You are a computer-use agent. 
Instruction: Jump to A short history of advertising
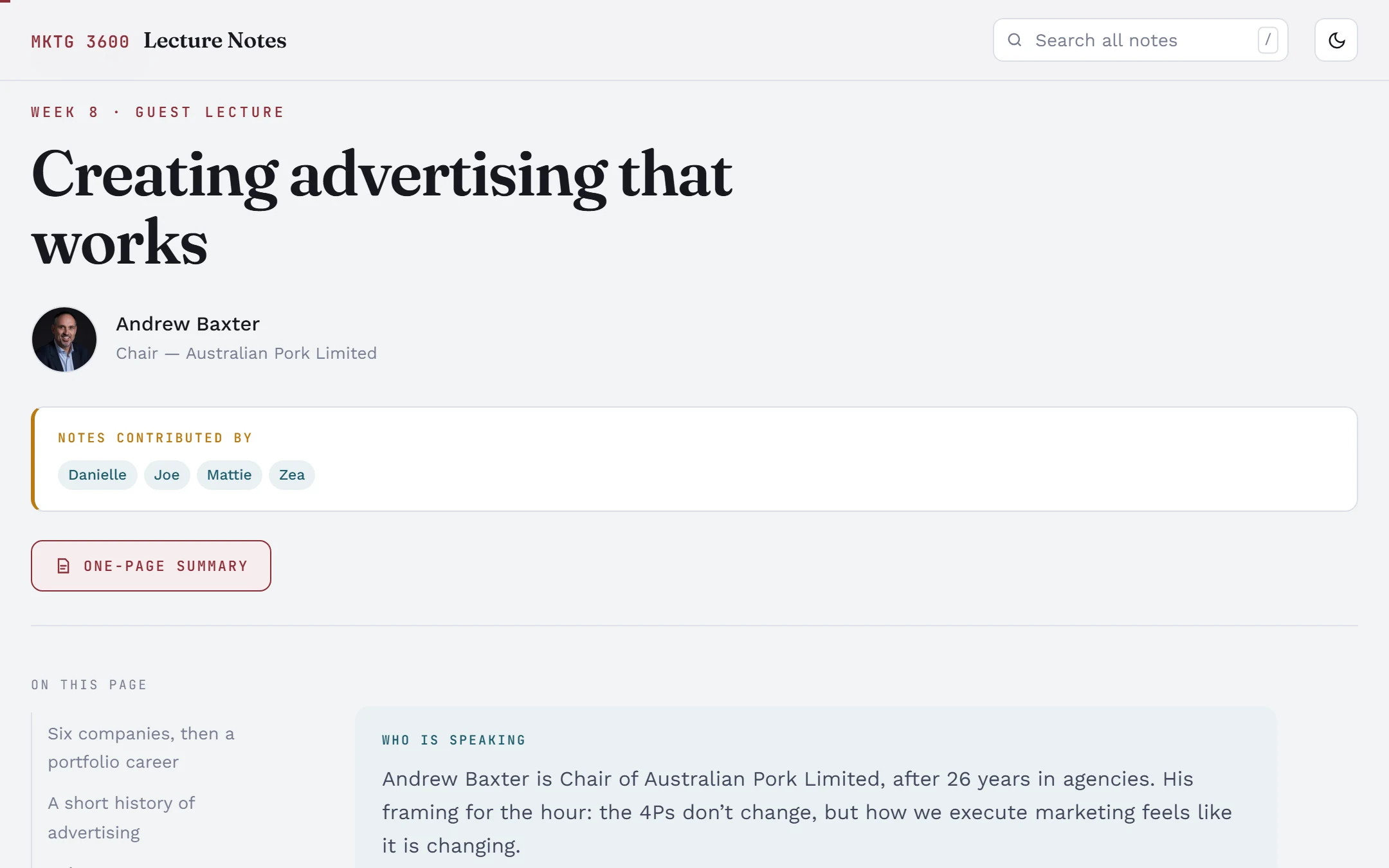[121, 817]
